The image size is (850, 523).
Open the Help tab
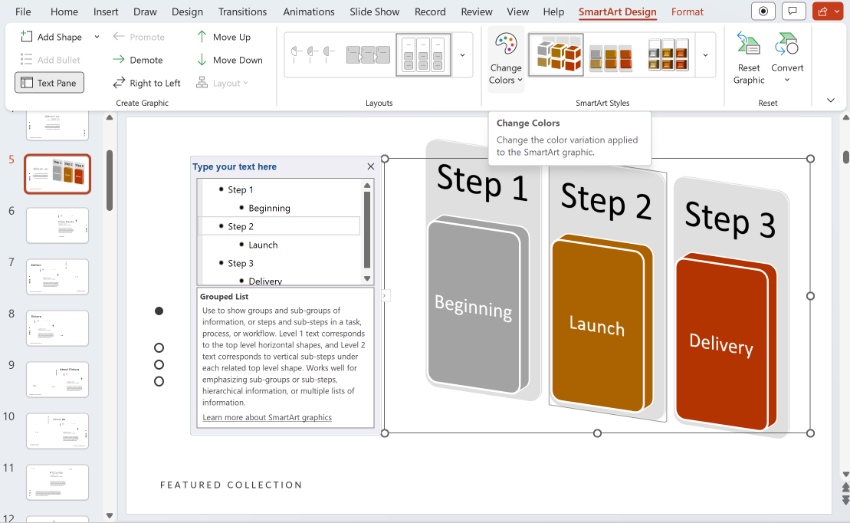pos(553,11)
